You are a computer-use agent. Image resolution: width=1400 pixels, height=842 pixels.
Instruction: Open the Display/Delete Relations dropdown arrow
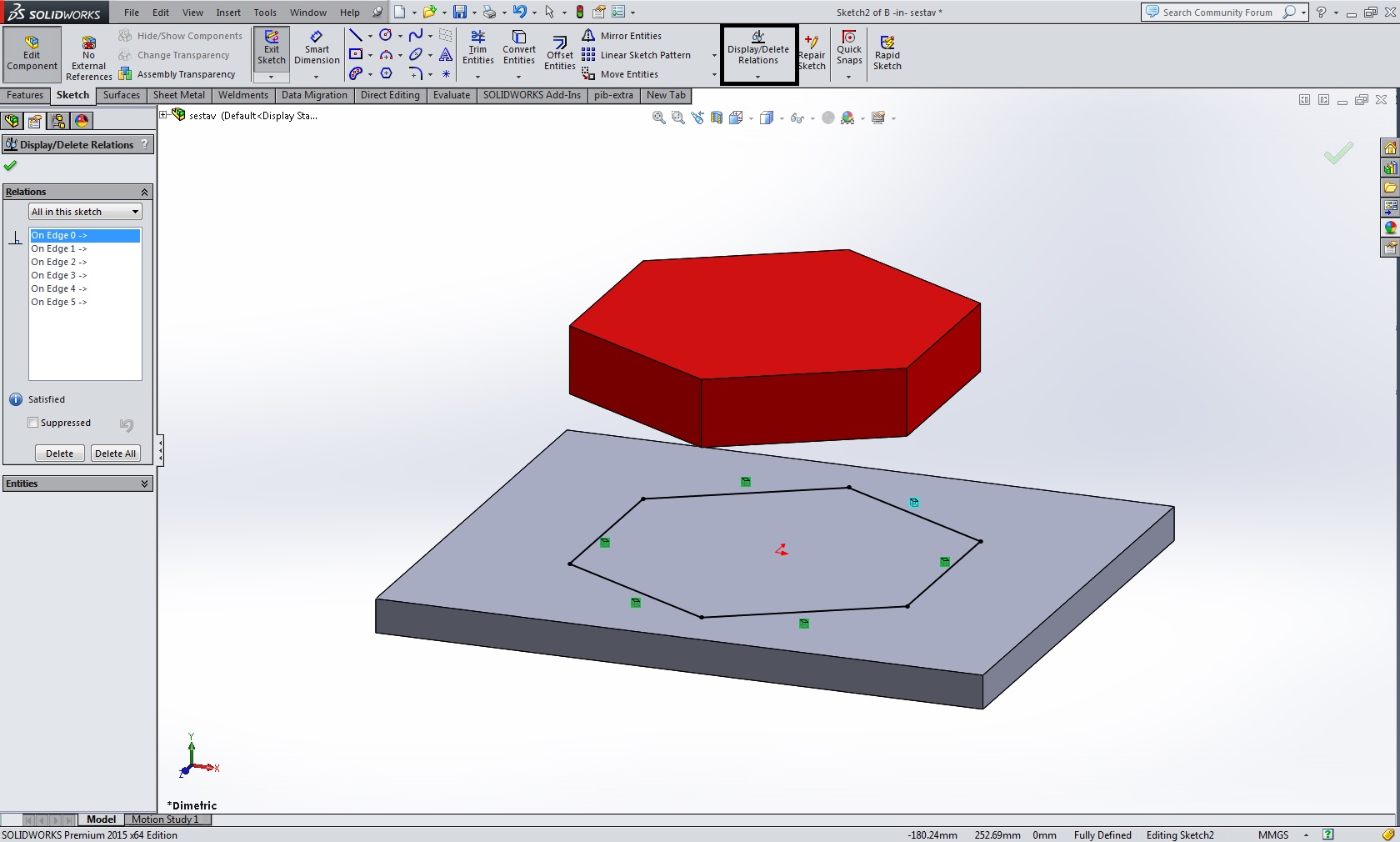(757, 77)
